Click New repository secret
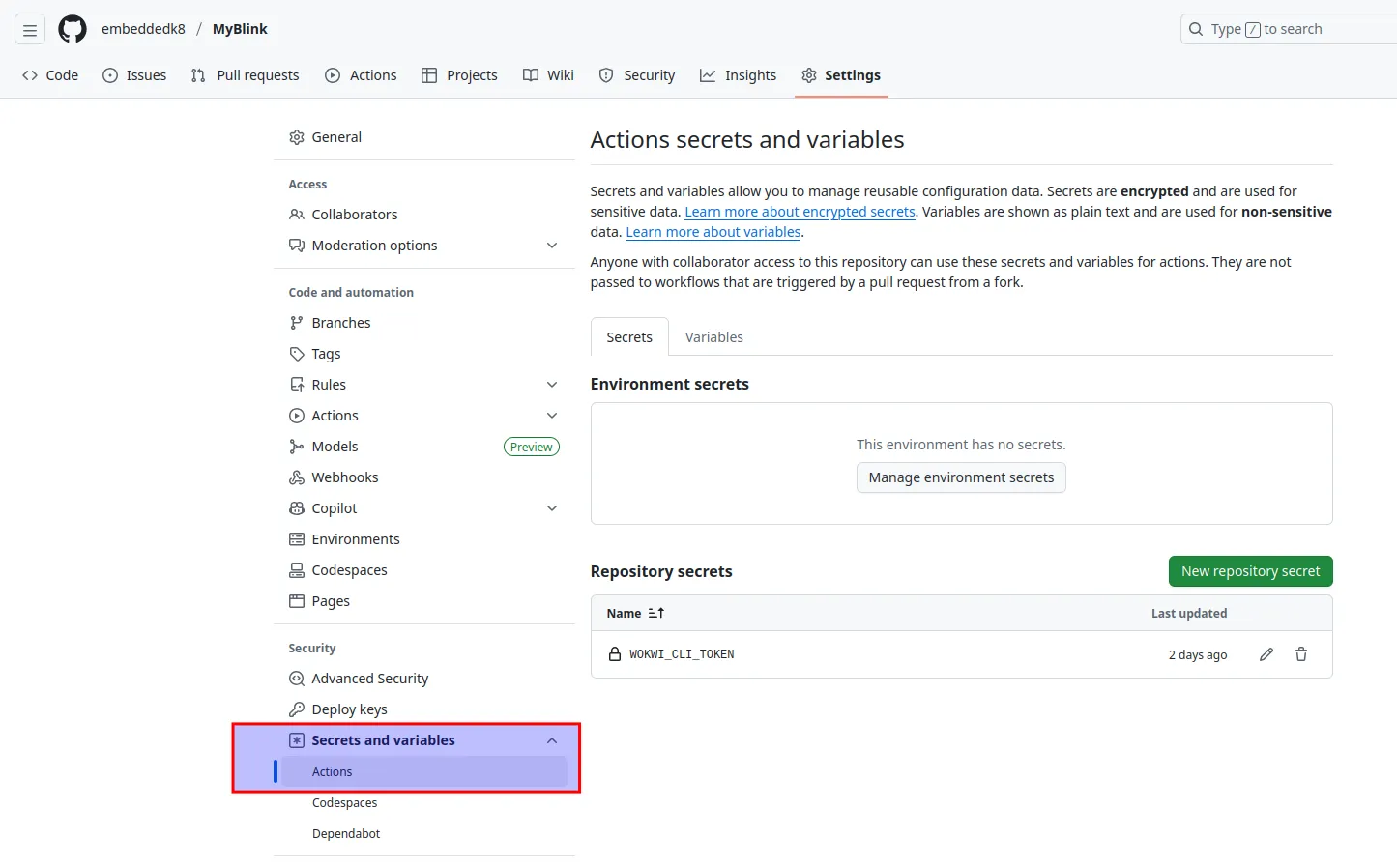The width and height of the screenshot is (1397, 868). (1250, 570)
